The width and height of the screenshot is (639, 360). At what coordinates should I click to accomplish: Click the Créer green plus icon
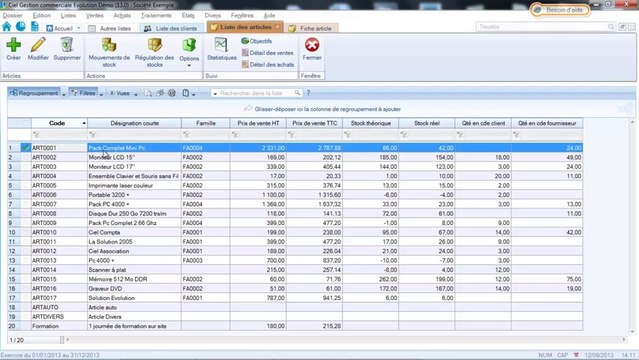(13, 45)
